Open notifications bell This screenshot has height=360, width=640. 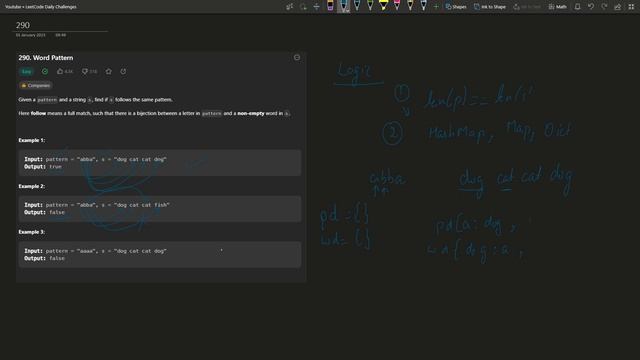pyautogui.click(x=578, y=7)
